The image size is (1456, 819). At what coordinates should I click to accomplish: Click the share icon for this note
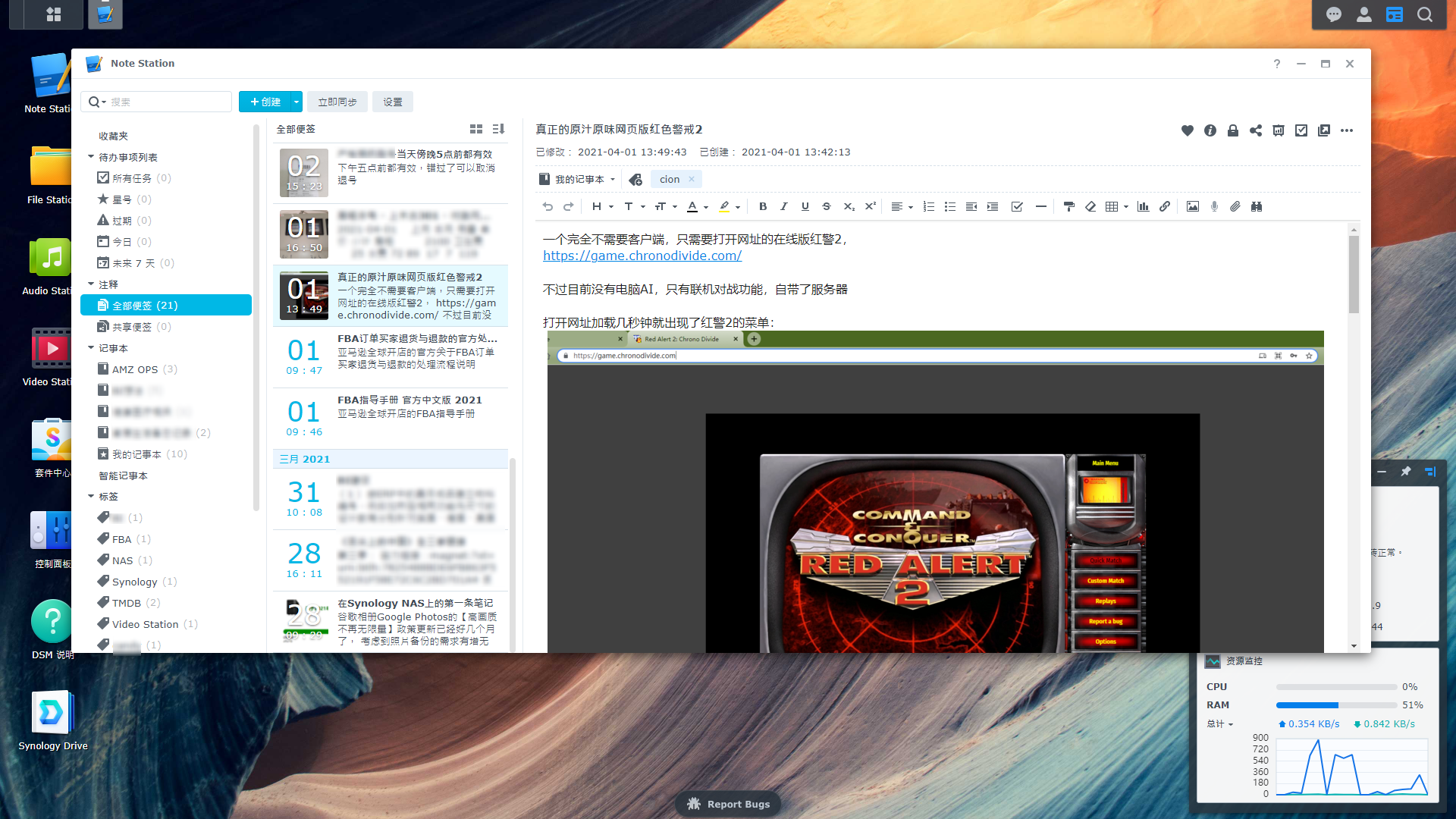(x=1255, y=130)
